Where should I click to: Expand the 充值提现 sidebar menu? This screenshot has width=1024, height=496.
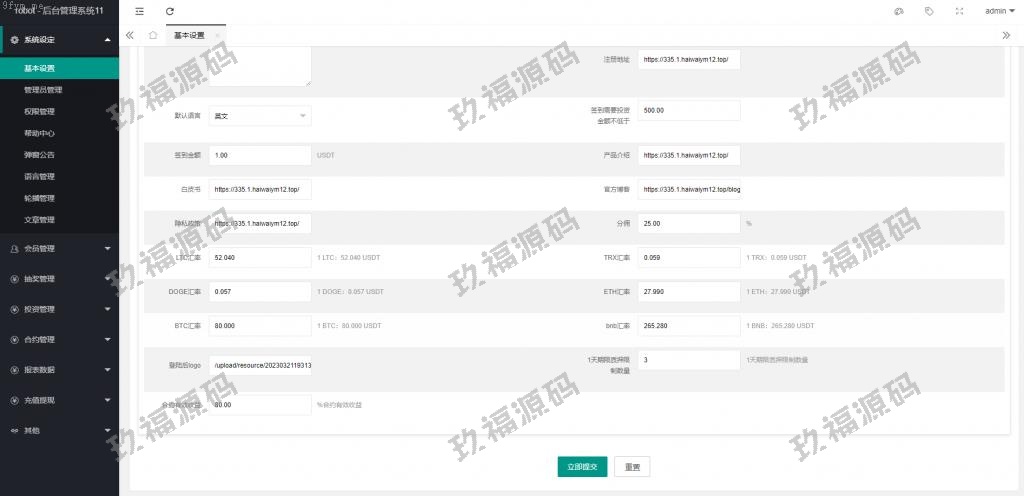[x=59, y=400]
